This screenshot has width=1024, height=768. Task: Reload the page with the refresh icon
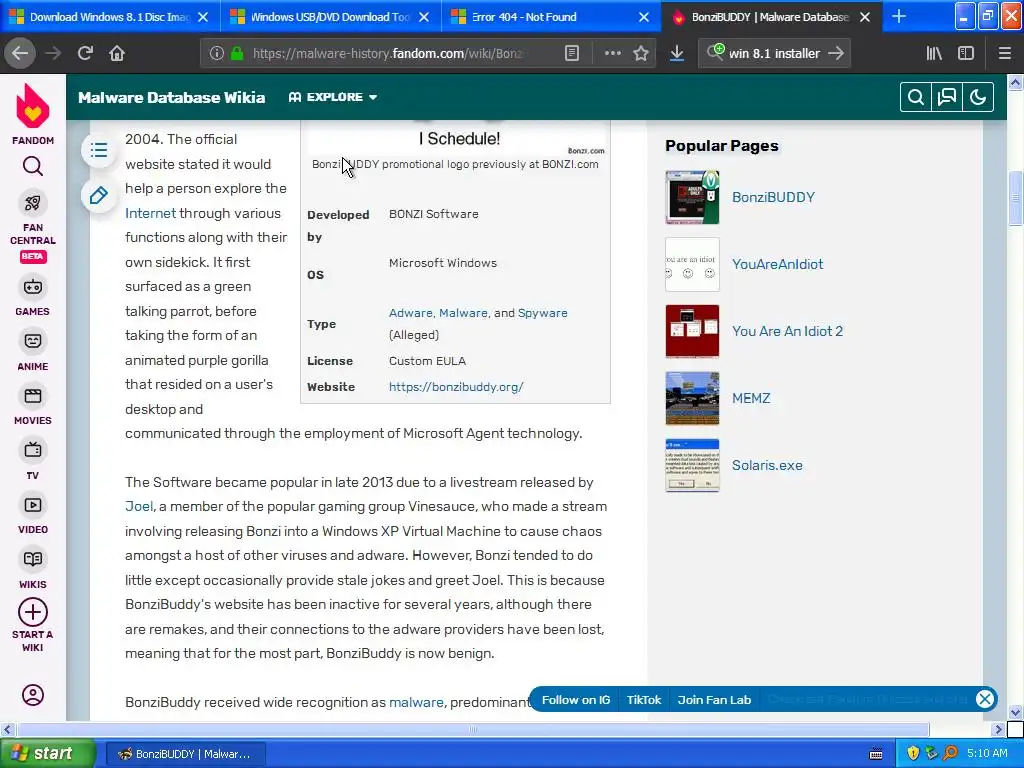[x=85, y=54]
